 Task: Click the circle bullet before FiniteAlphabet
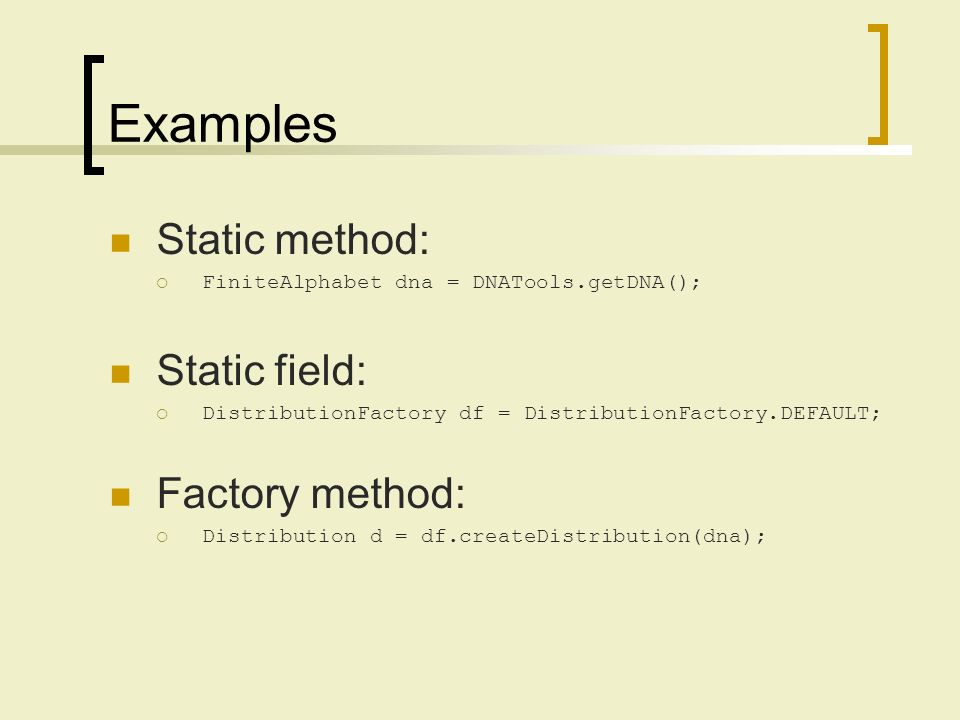162,283
